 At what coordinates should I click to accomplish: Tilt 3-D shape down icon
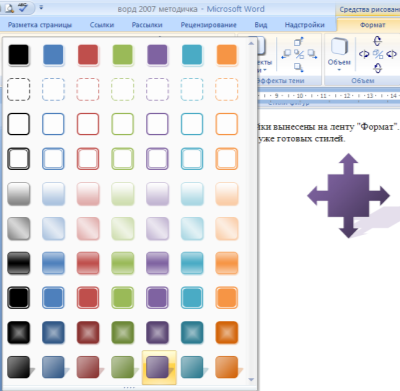pos(377,68)
